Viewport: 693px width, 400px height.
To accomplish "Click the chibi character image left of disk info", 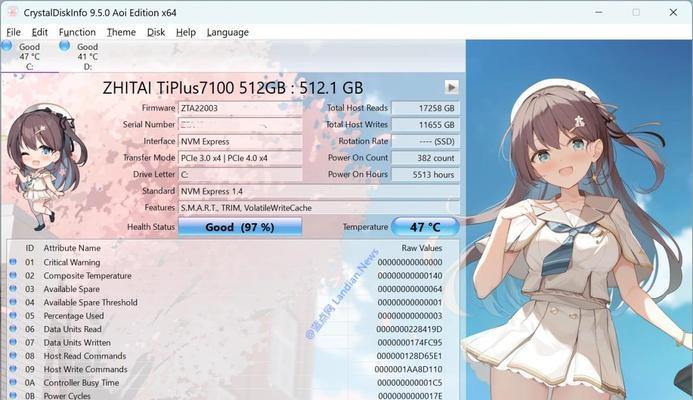I will pyautogui.click(x=46, y=168).
